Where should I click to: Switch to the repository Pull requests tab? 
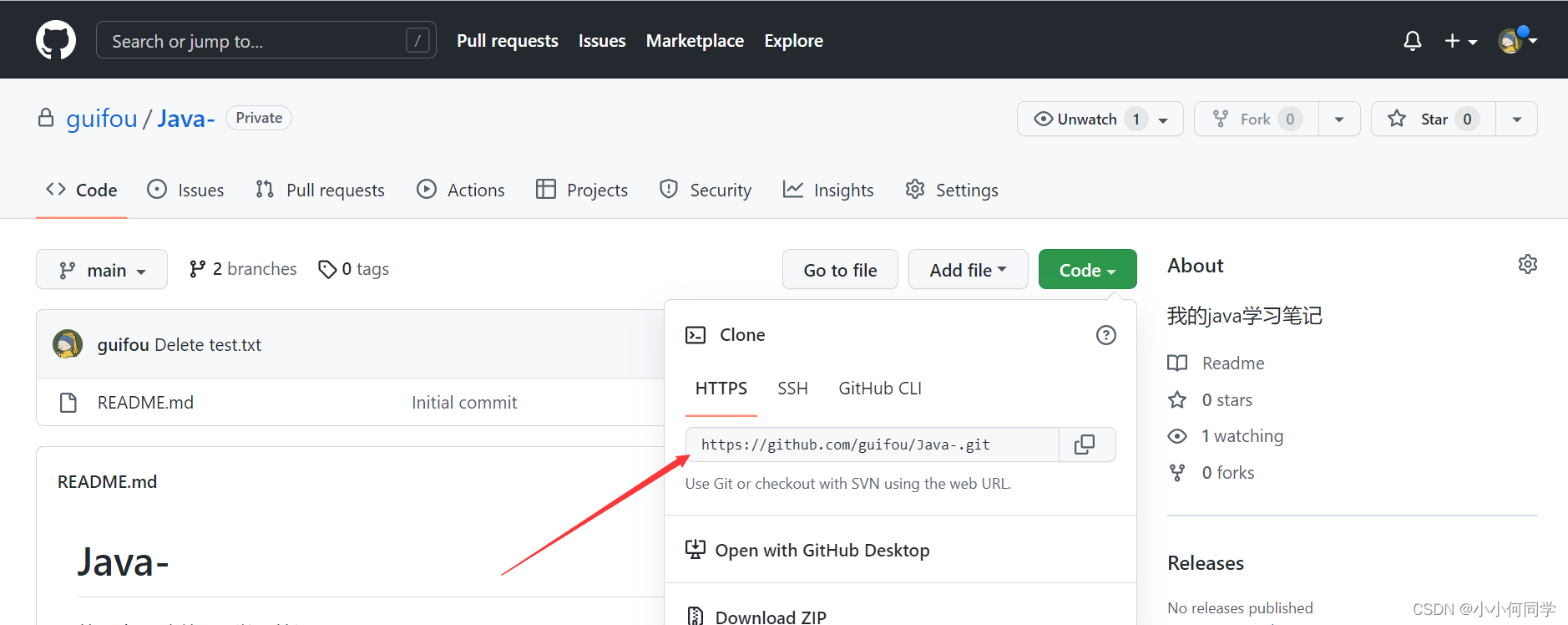point(320,190)
